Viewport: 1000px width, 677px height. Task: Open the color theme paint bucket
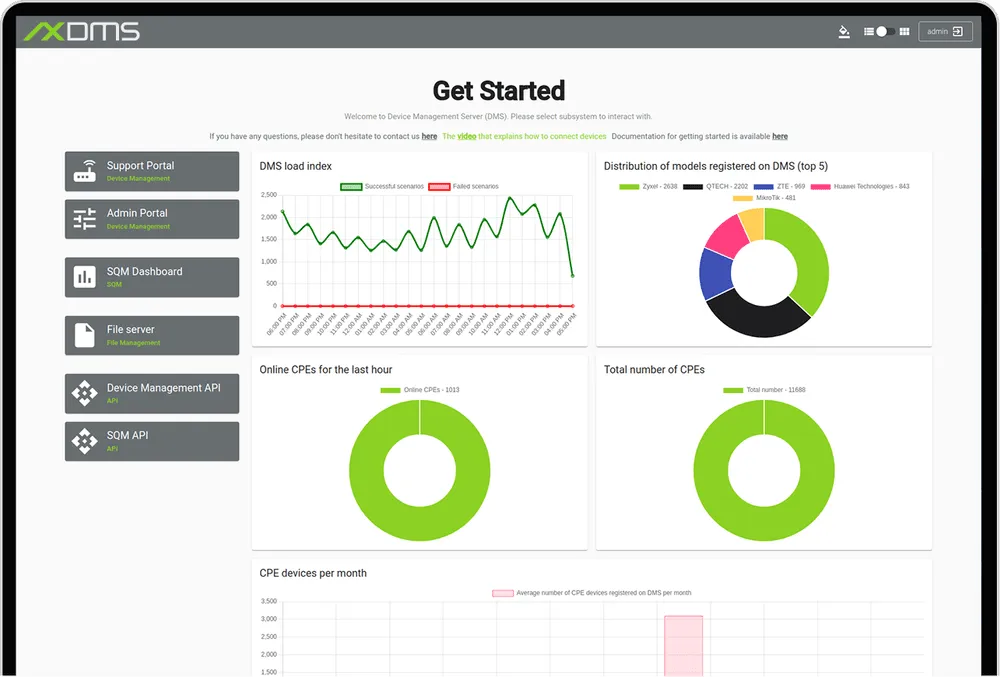click(844, 32)
